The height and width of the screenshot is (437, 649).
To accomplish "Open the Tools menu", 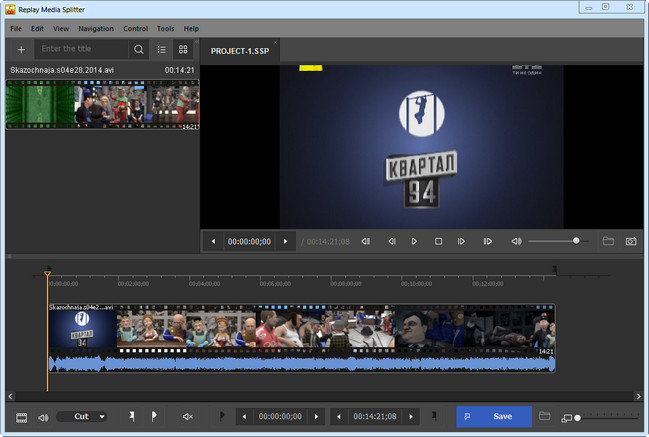I will 166,29.
